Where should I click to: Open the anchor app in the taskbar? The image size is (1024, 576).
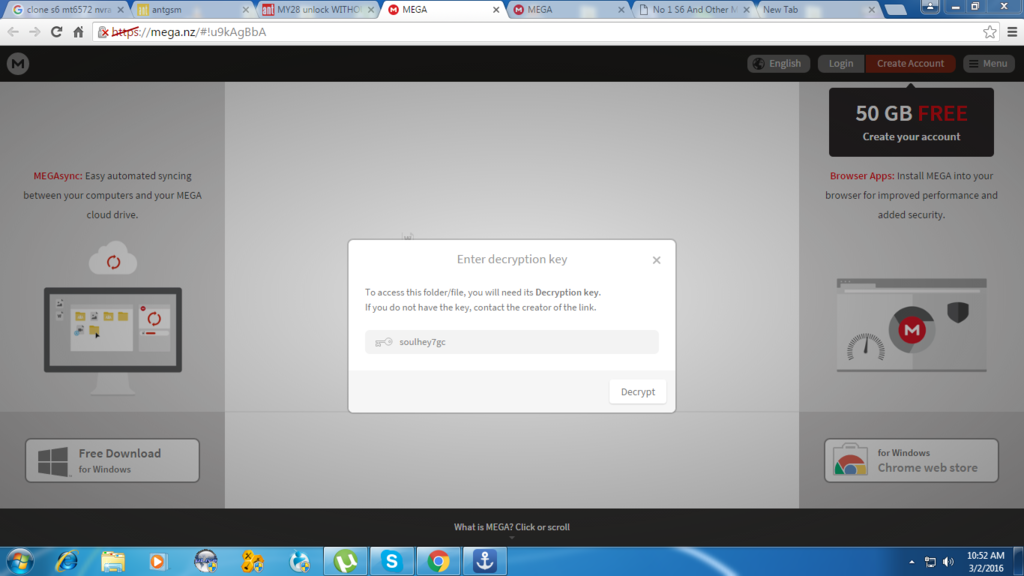click(485, 562)
